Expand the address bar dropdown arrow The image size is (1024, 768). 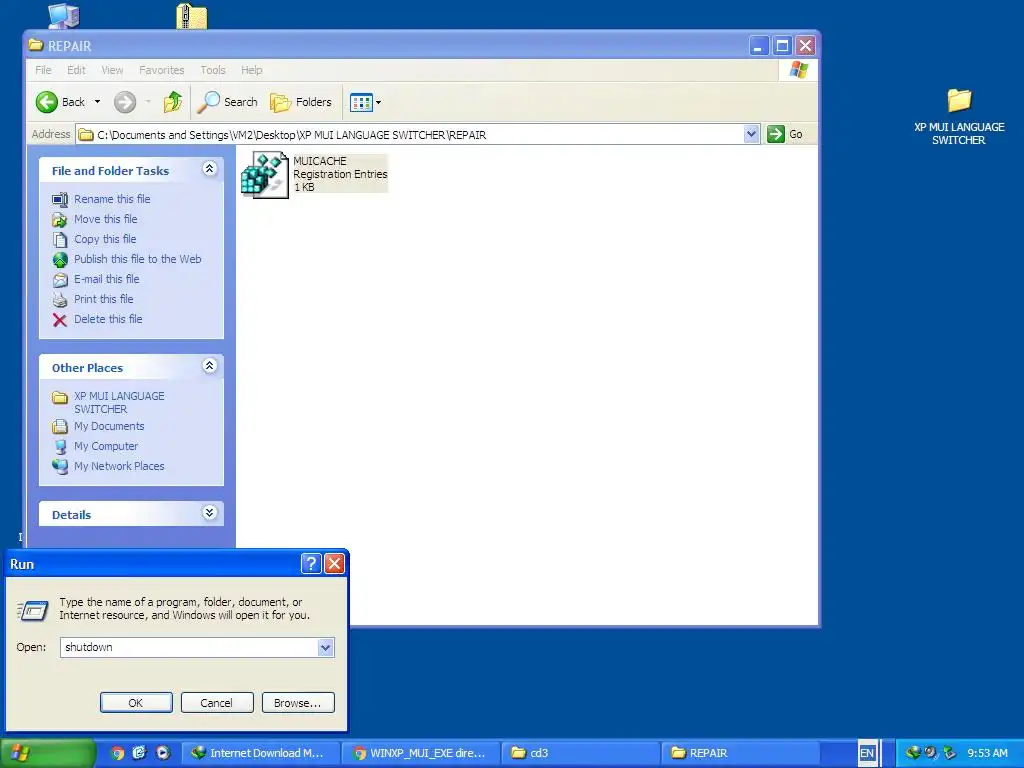coord(752,135)
